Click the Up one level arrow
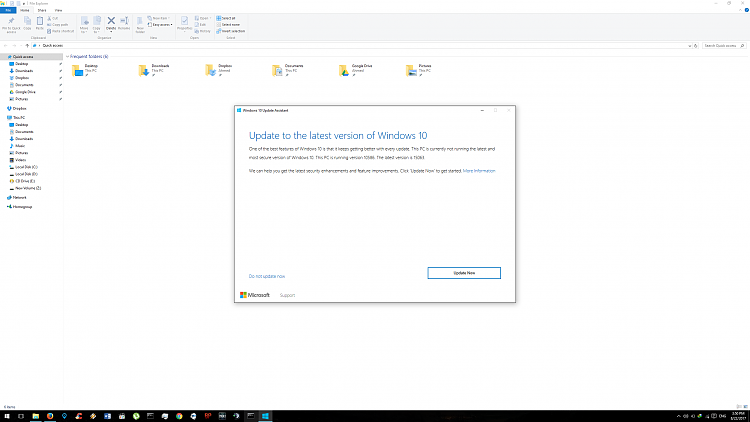The image size is (750, 422). [x=27, y=45]
